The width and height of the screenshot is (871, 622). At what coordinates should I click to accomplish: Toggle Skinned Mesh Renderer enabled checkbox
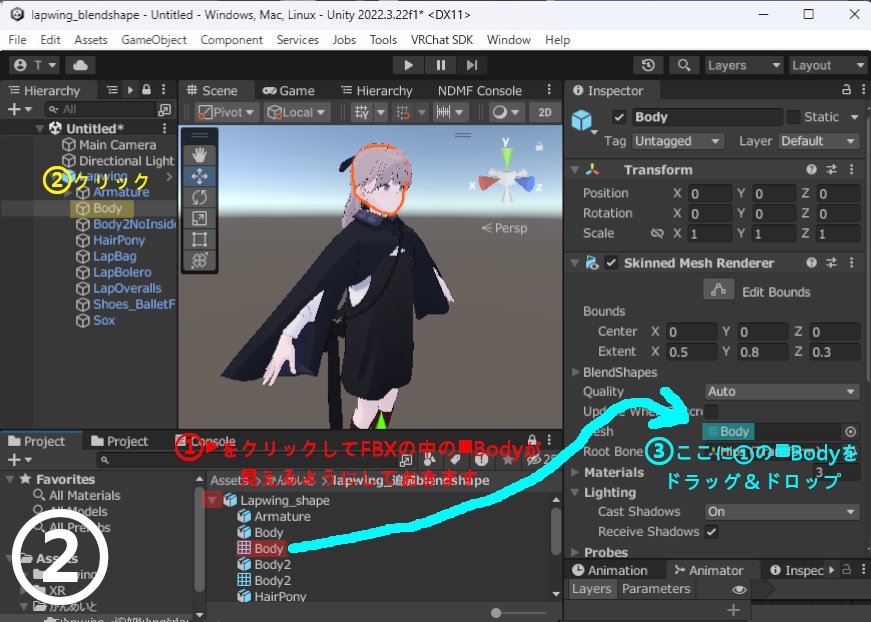pyautogui.click(x=611, y=263)
